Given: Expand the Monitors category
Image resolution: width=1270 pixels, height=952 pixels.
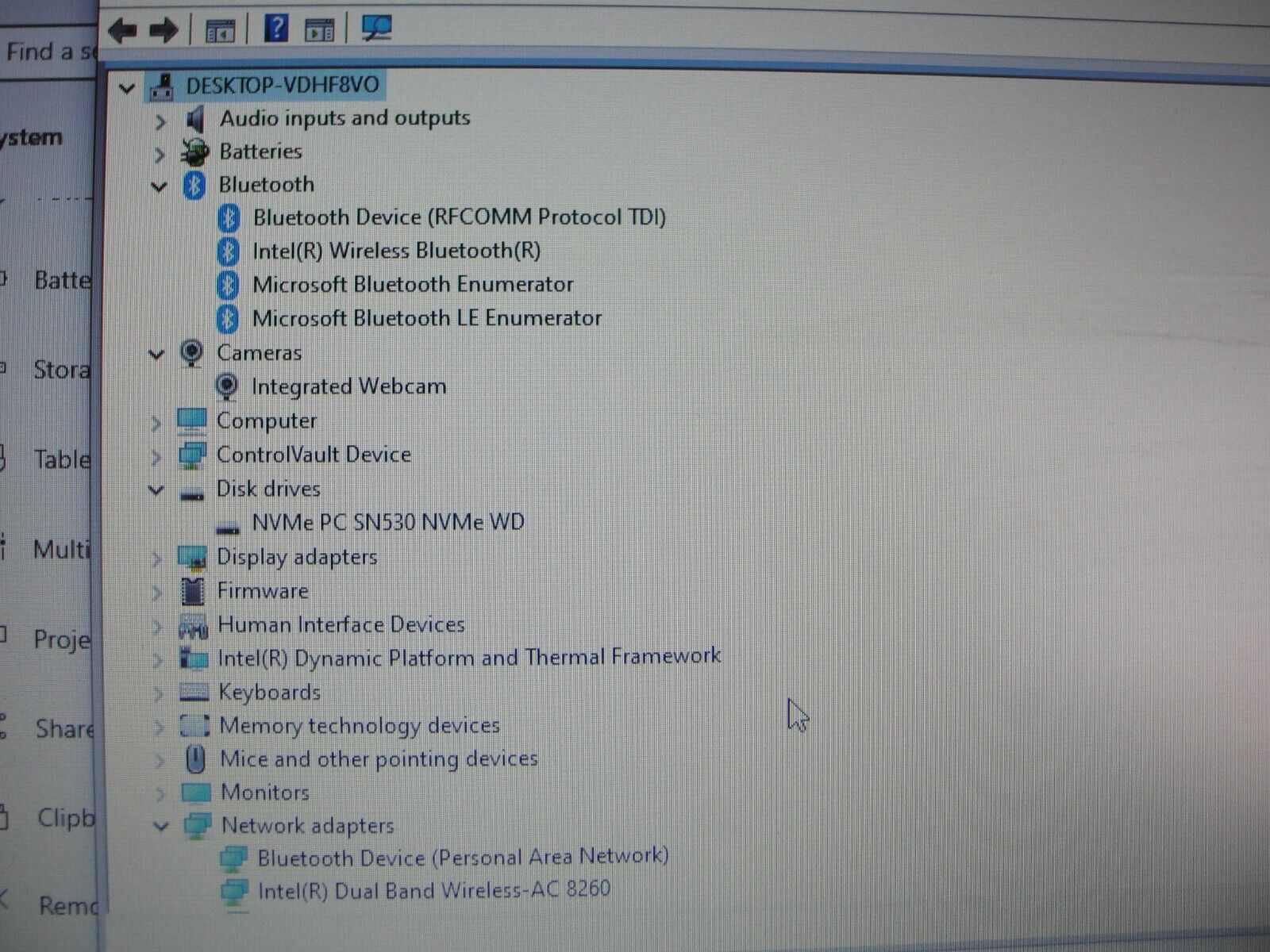Looking at the screenshot, I should [x=160, y=794].
